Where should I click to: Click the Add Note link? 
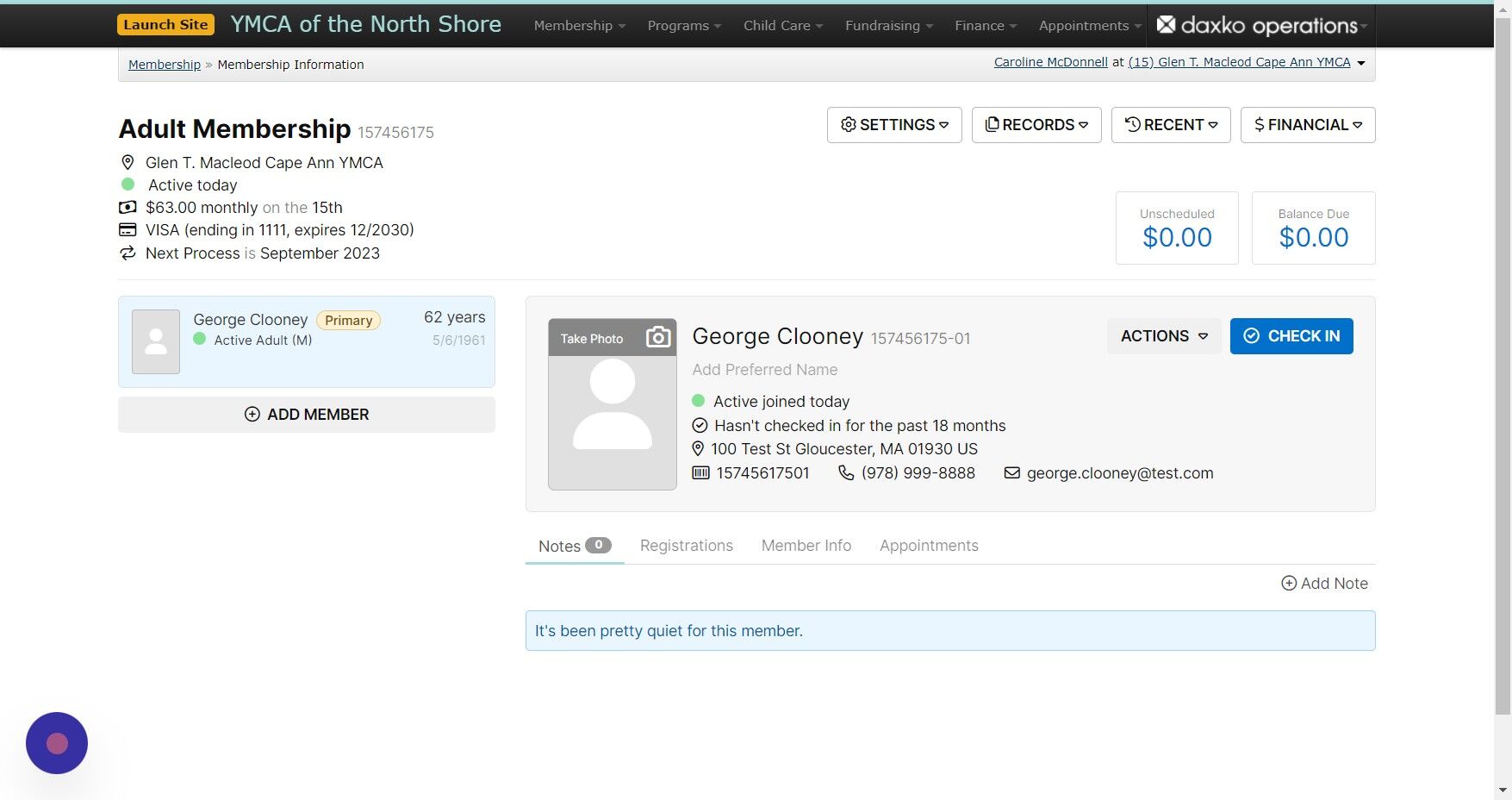1325,584
